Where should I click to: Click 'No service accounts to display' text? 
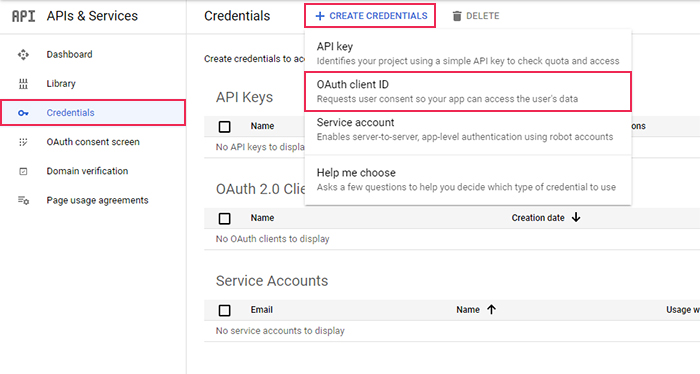[x=280, y=331]
